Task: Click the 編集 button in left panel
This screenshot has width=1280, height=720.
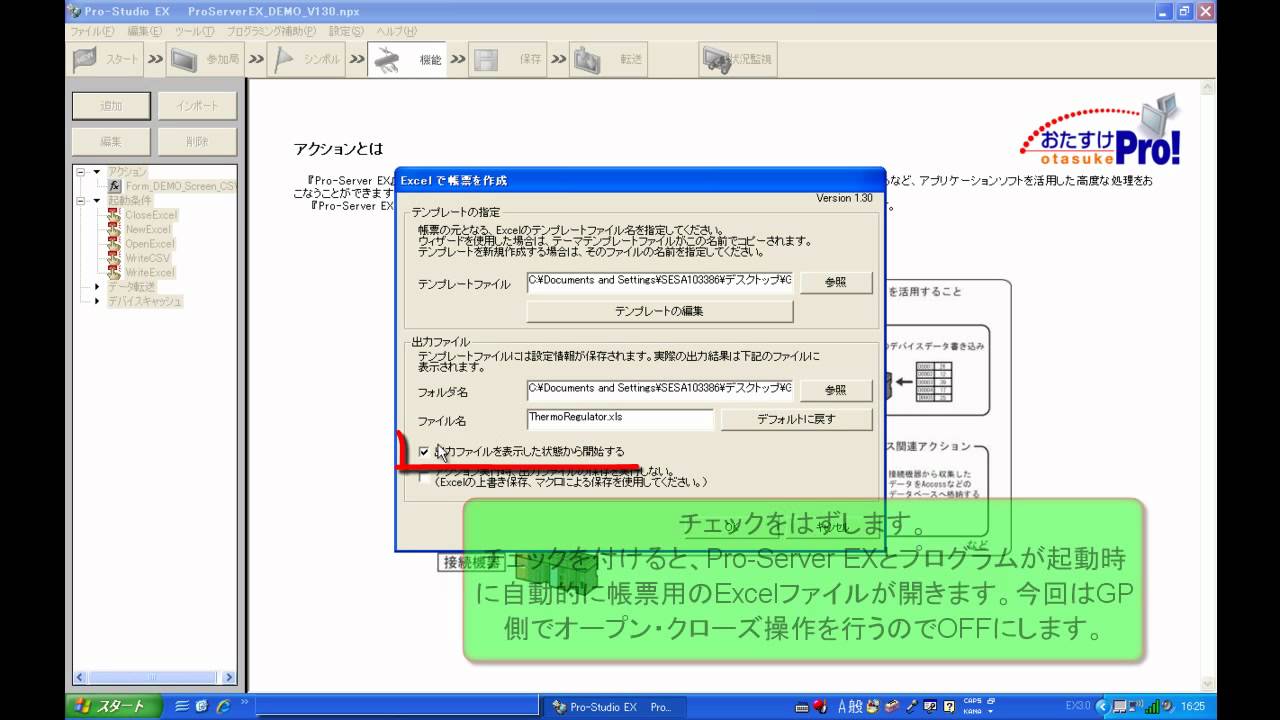Action: click(111, 141)
